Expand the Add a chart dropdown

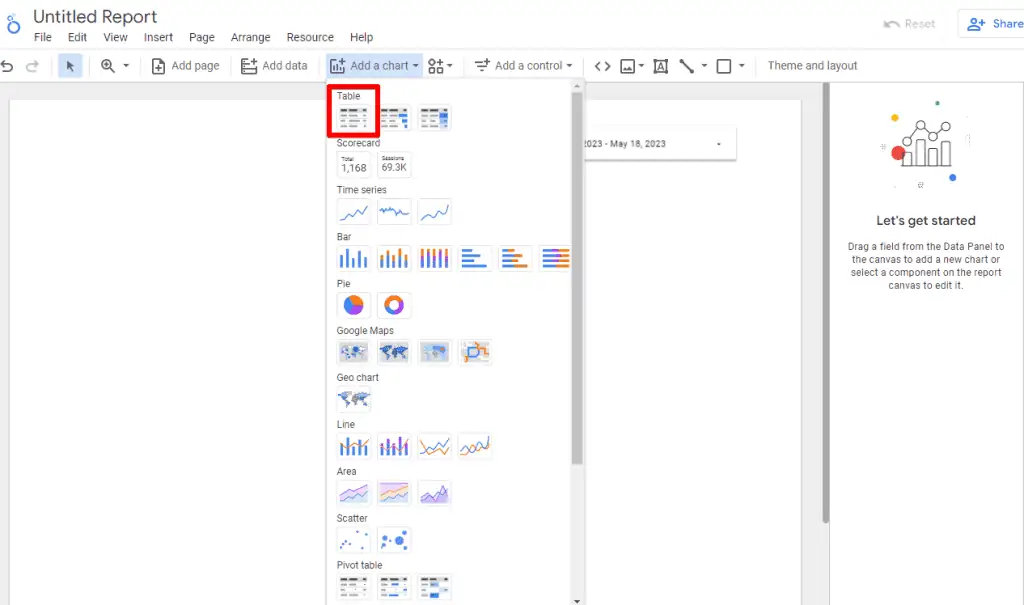(x=374, y=66)
